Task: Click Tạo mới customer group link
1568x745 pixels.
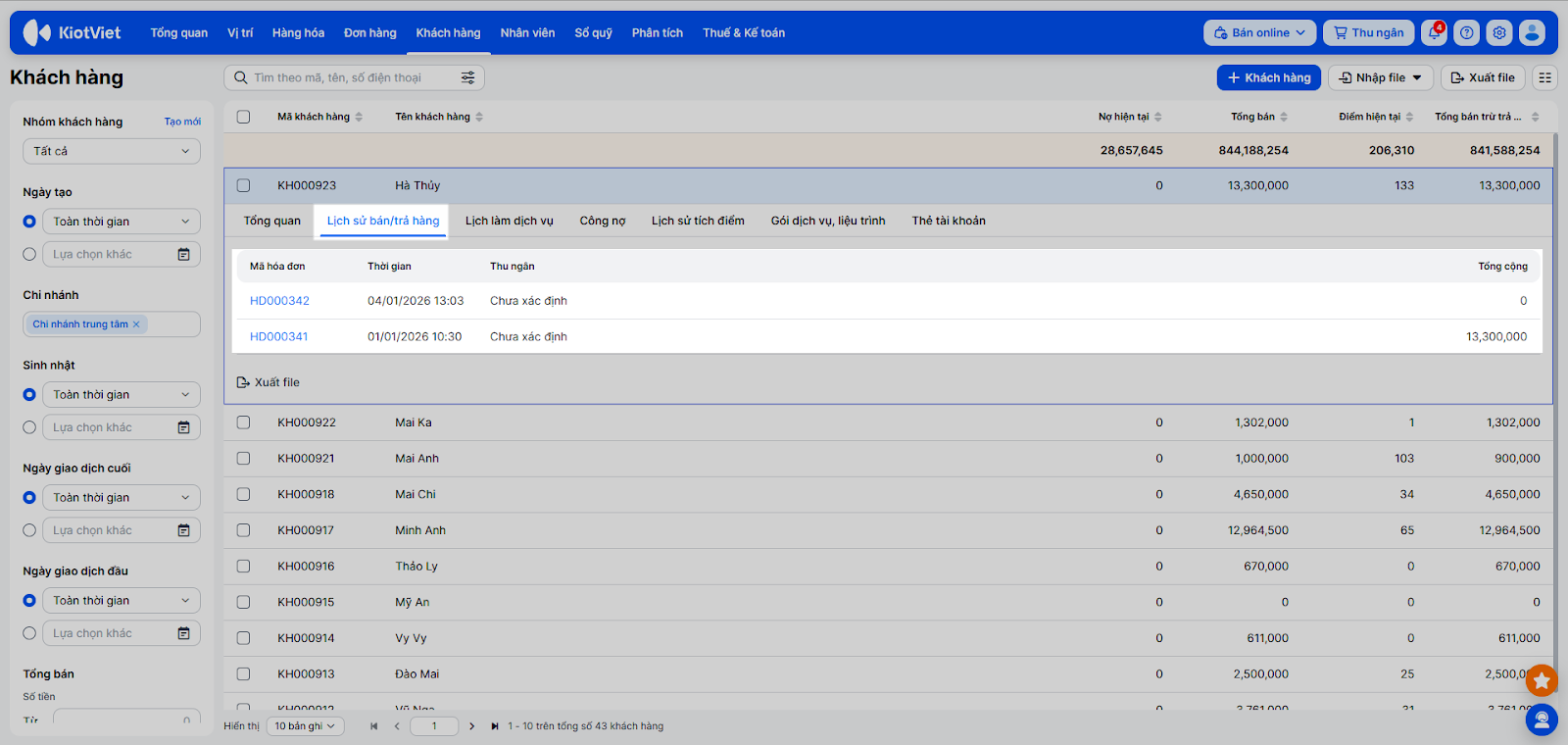Action: tap(182, 122)
